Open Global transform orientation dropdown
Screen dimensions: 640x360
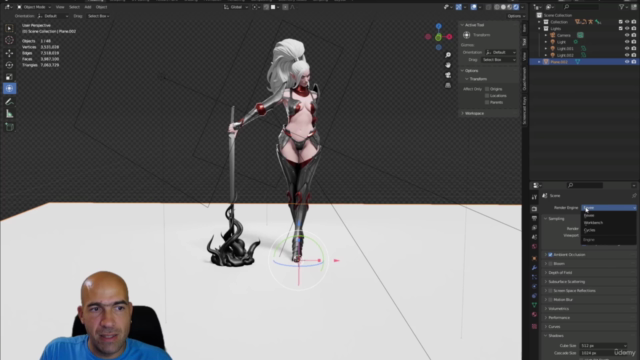point(236,7)
